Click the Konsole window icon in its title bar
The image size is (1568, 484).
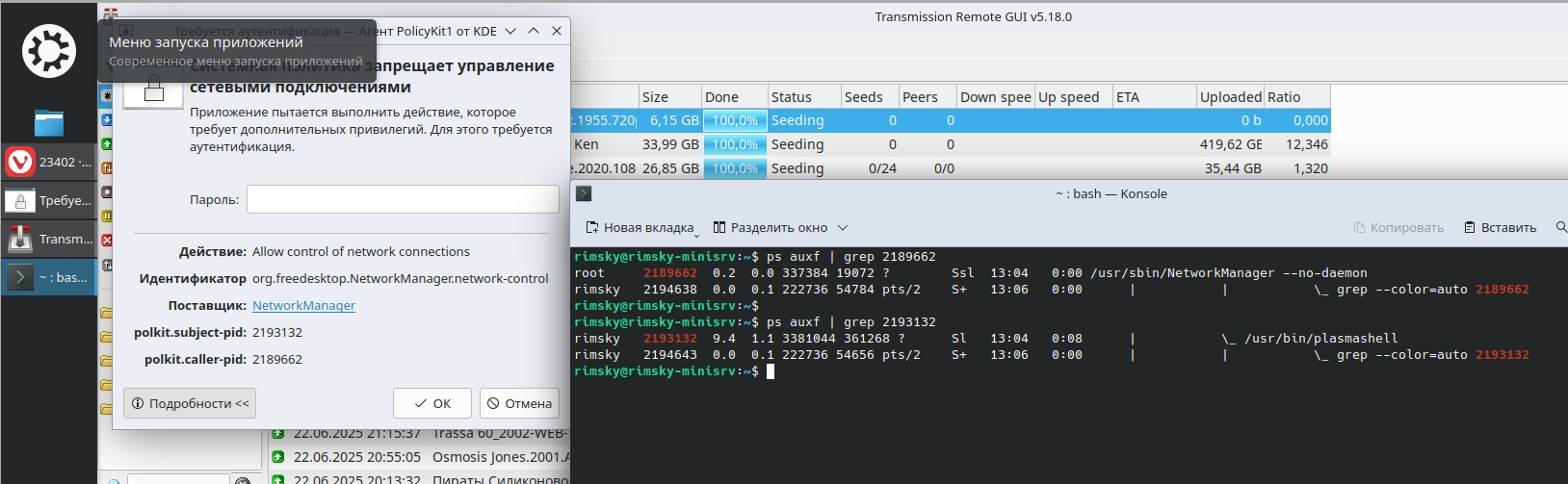click(584, 193)
